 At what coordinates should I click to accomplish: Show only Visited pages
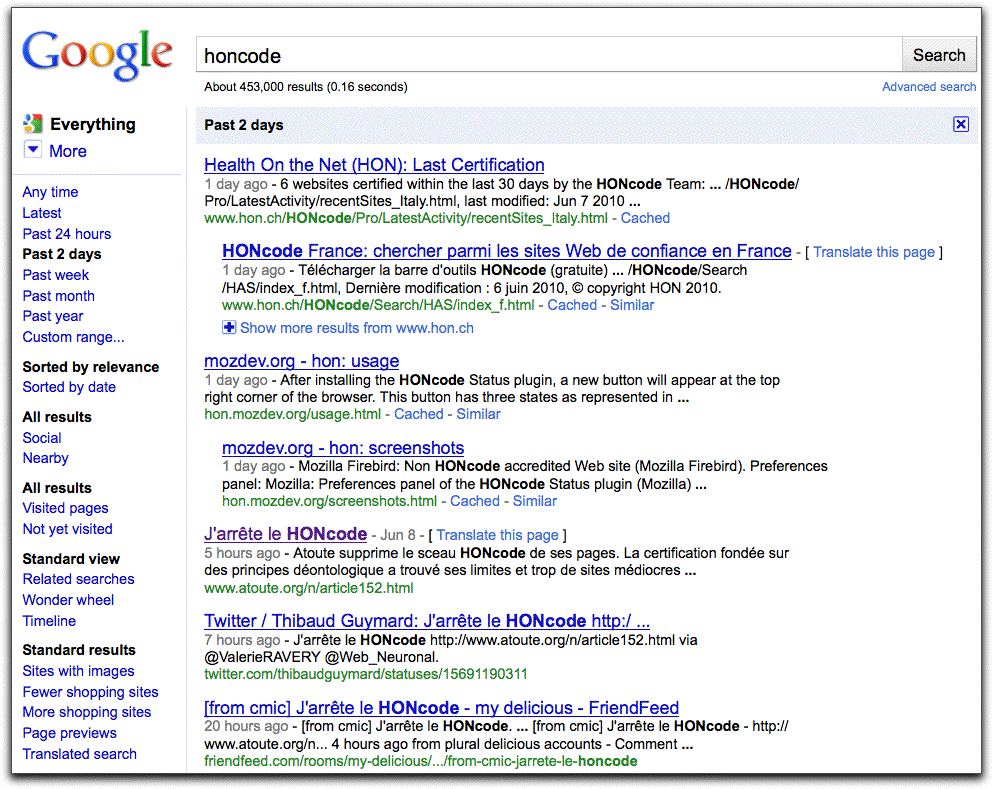click(65, 508)
